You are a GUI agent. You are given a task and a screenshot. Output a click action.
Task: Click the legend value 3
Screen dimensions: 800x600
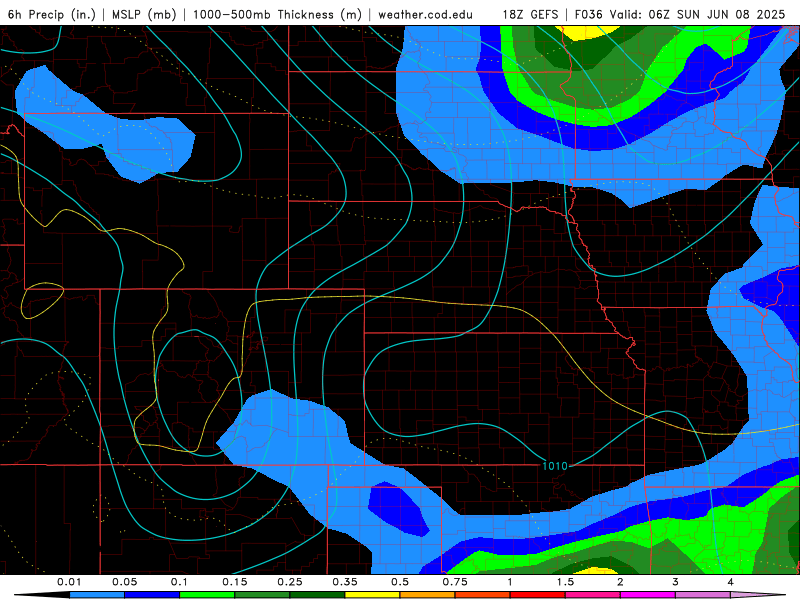[x=675, y=582]
